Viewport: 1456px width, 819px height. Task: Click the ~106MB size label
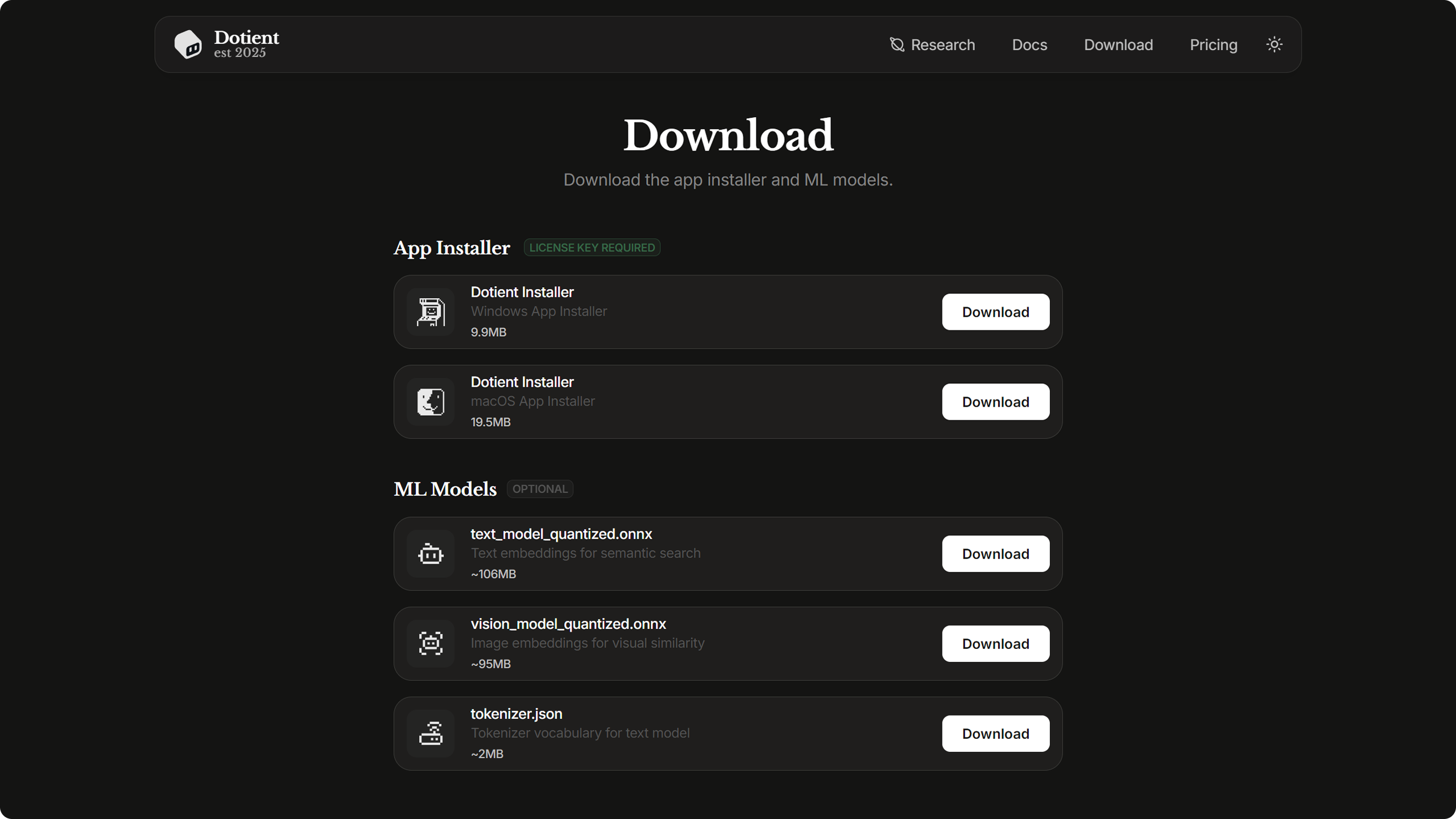coord(493,574)
